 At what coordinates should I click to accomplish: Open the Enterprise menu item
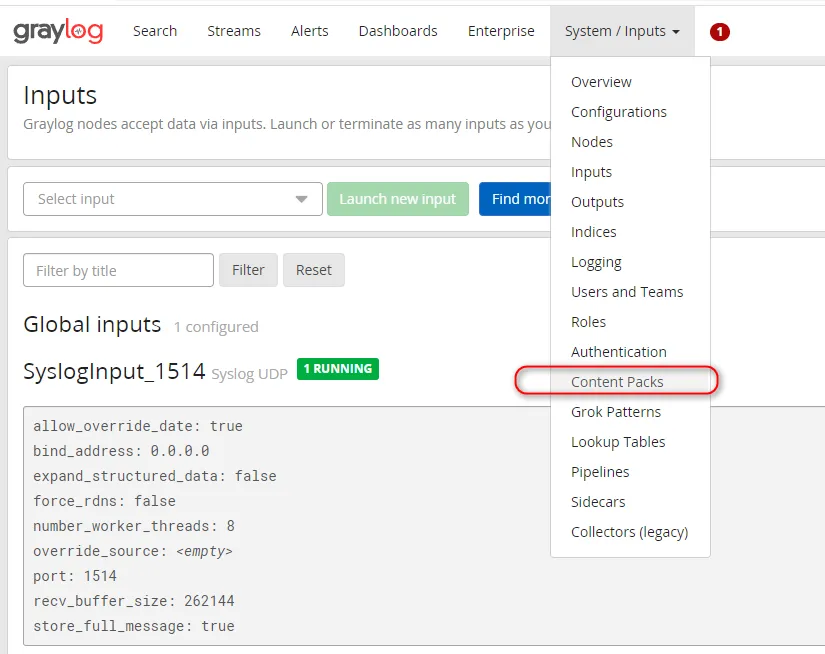coord(501,31)
